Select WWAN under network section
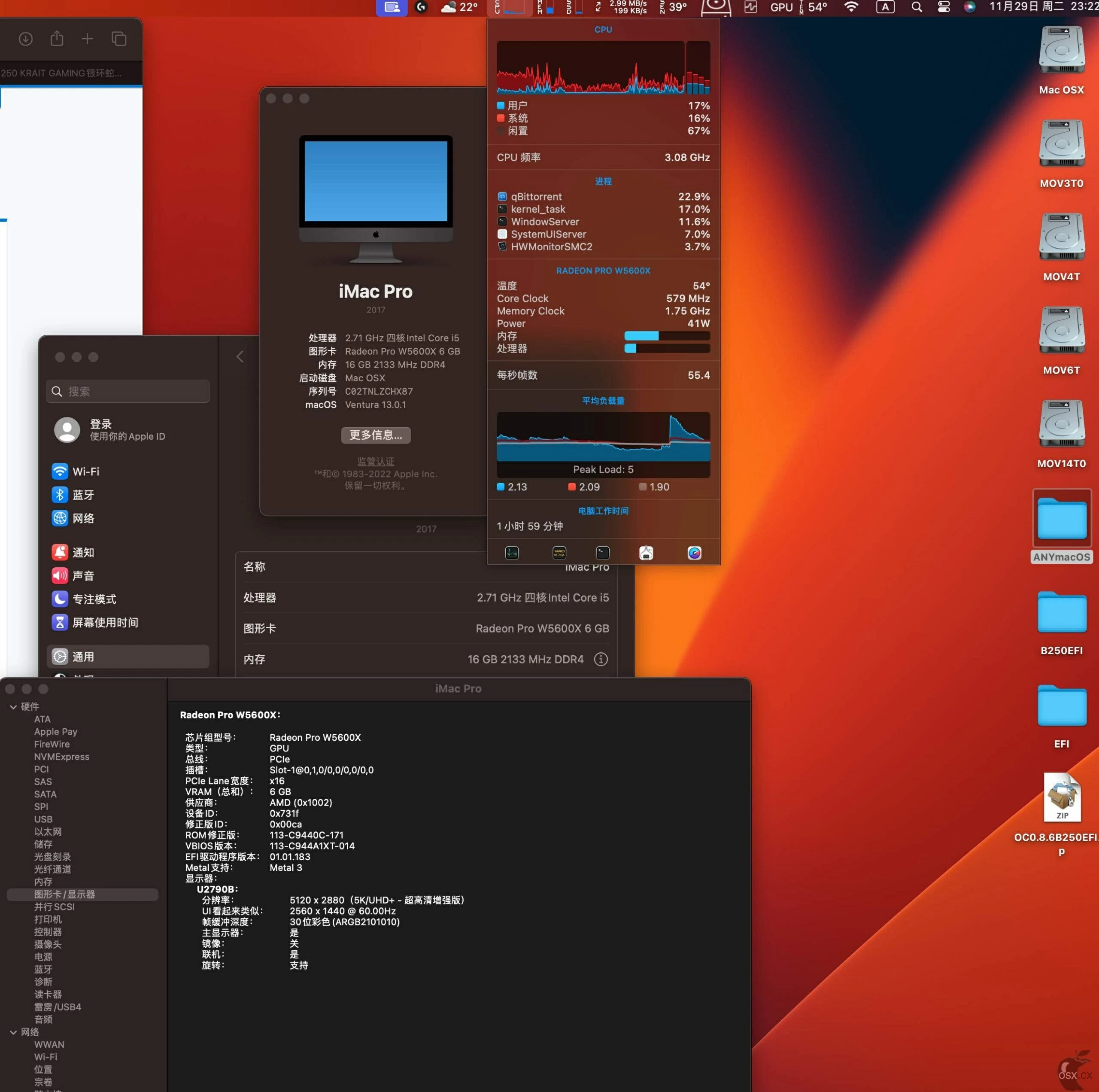The height and width of the screenshot is (1092, 1099). pyautogui.click(x=49, y=1045)
